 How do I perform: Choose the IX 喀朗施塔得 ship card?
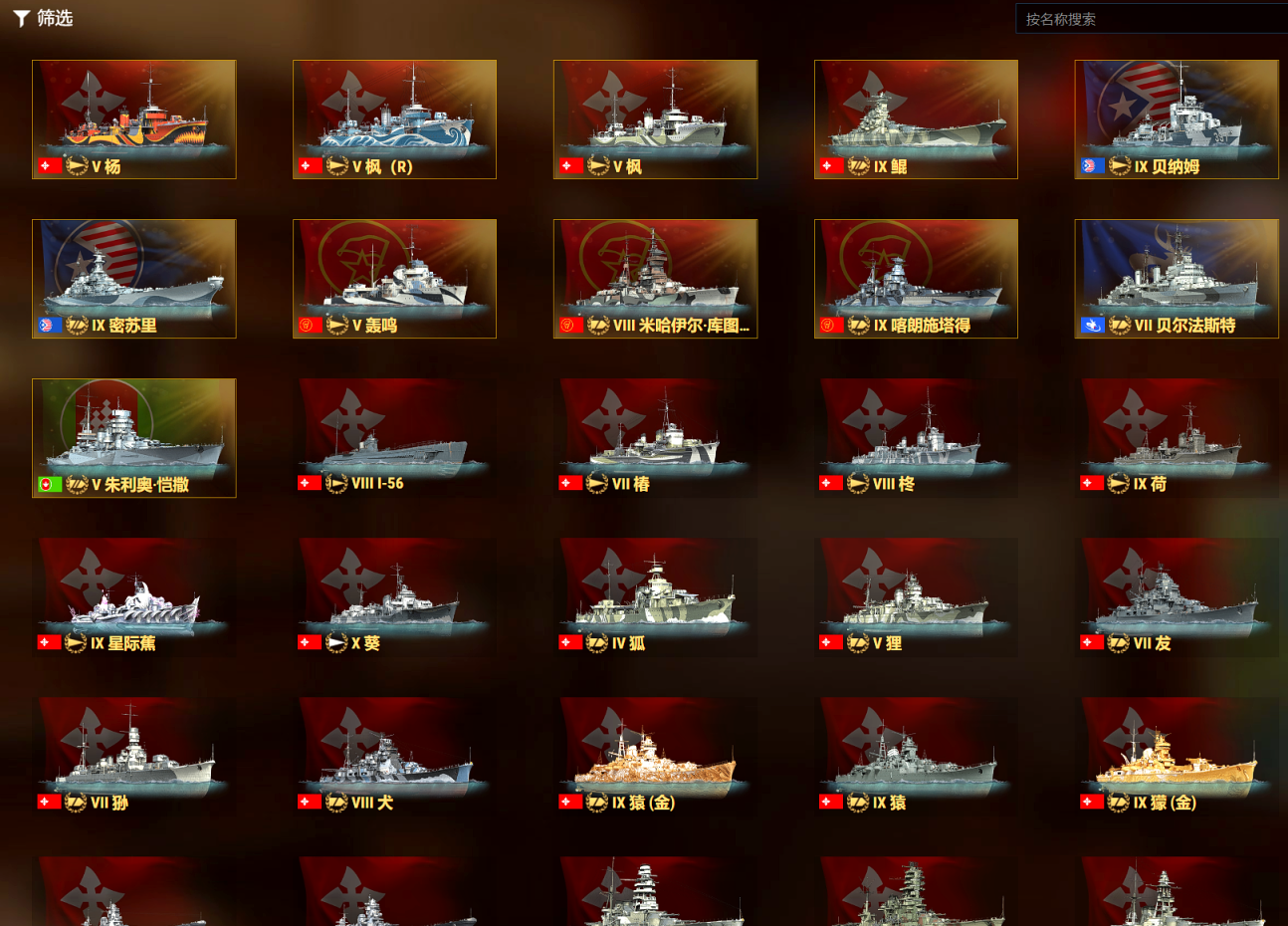(x=916, y=279)
